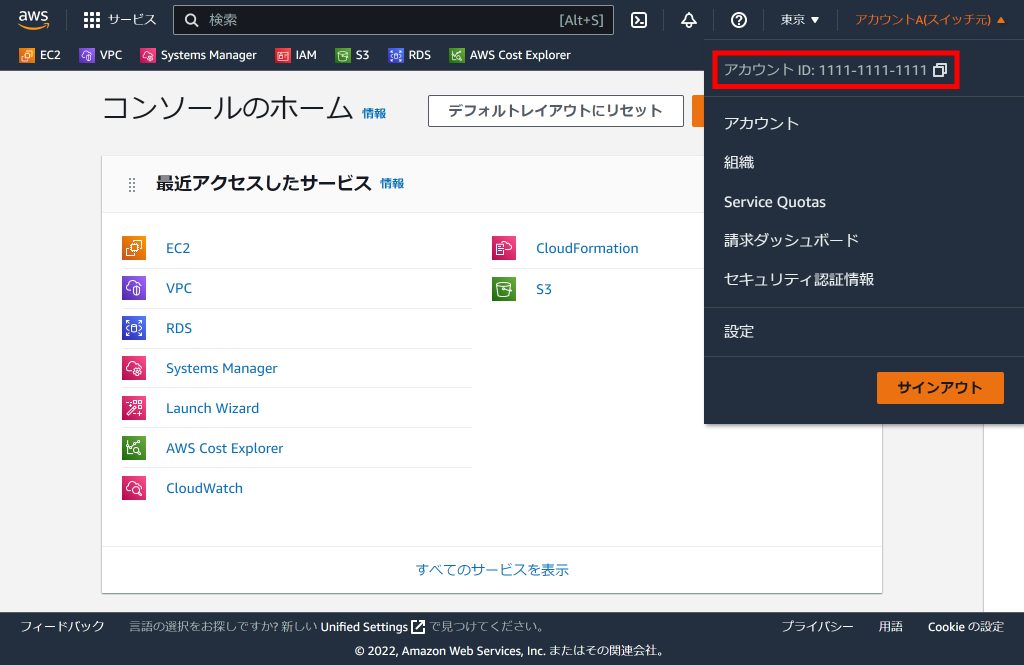Focus the 検索 search input field
The width and height of the screenshot is (1024, 665).
(x=393, y=20)
